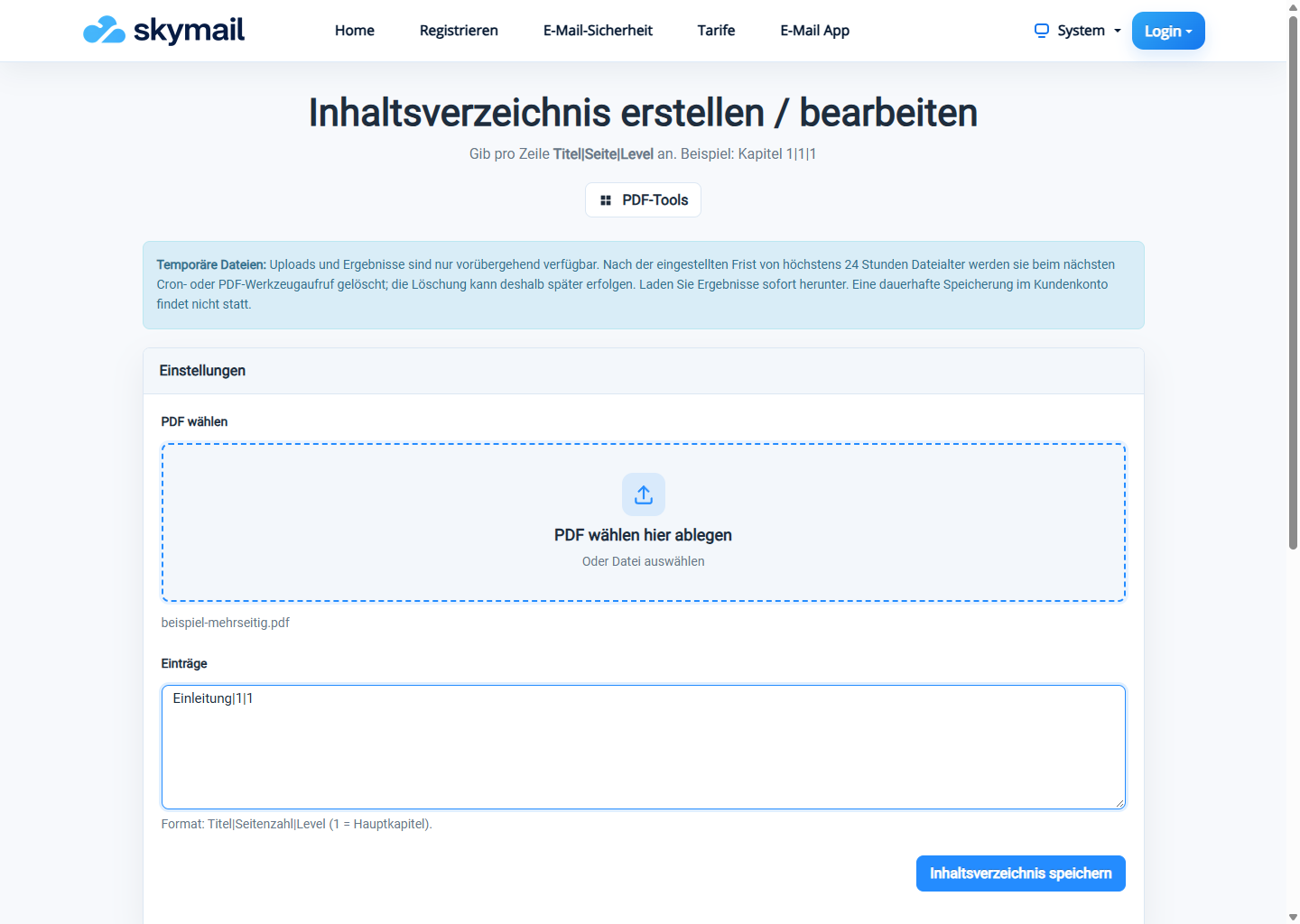Click the PDF-Tools button
The image size is (1300, 924).
[643, 200]
